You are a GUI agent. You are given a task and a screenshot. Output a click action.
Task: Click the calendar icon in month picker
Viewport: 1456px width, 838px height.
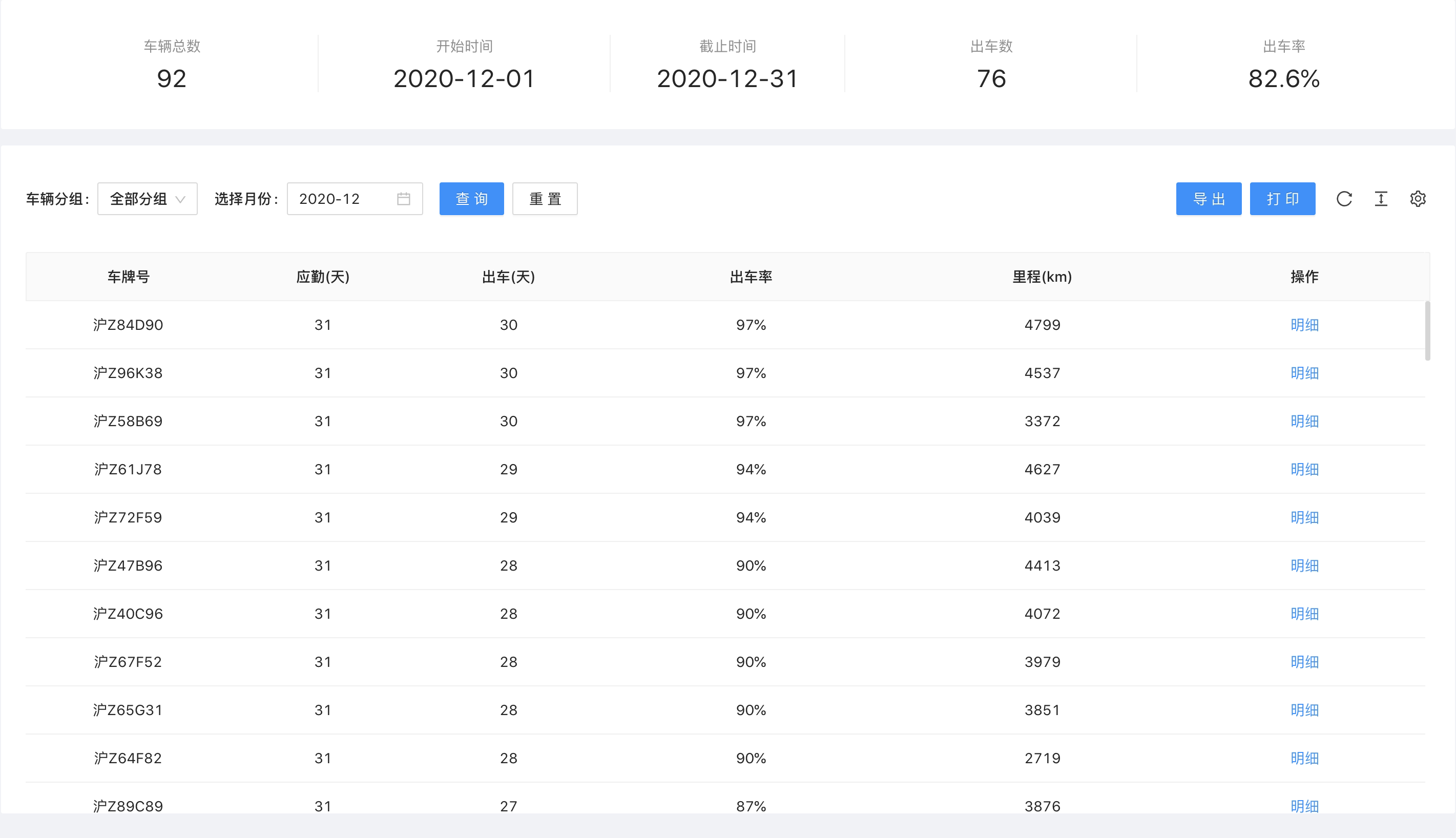tap(403, 199)
